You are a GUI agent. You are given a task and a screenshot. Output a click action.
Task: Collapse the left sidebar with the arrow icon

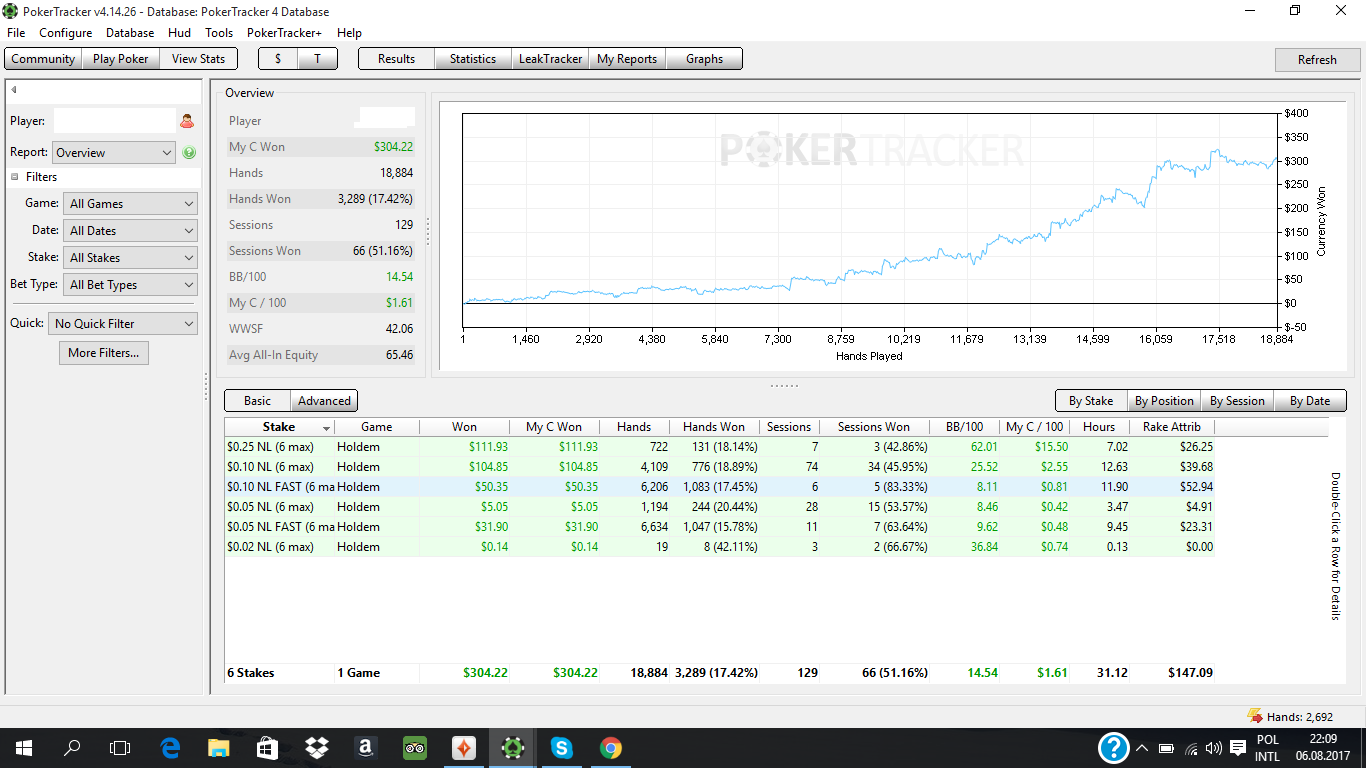tap(14, 90)
